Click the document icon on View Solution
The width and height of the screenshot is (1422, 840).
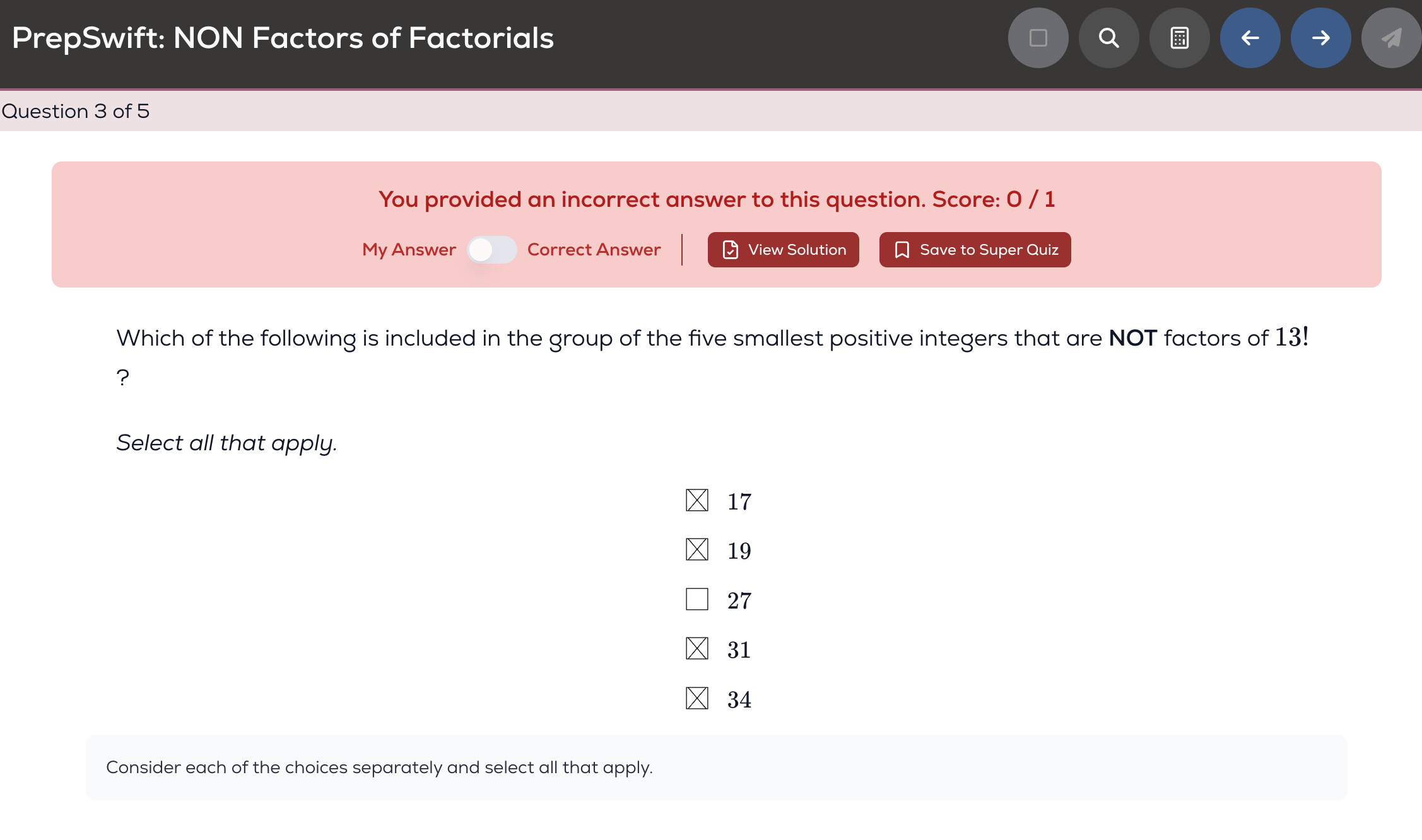[731, 250]
